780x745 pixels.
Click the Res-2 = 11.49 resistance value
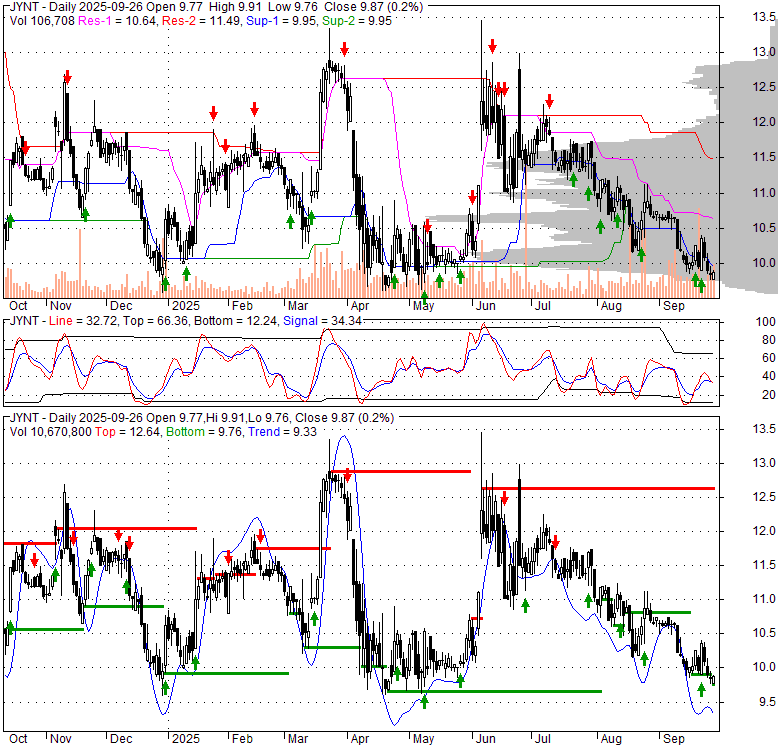pos(201,21)
